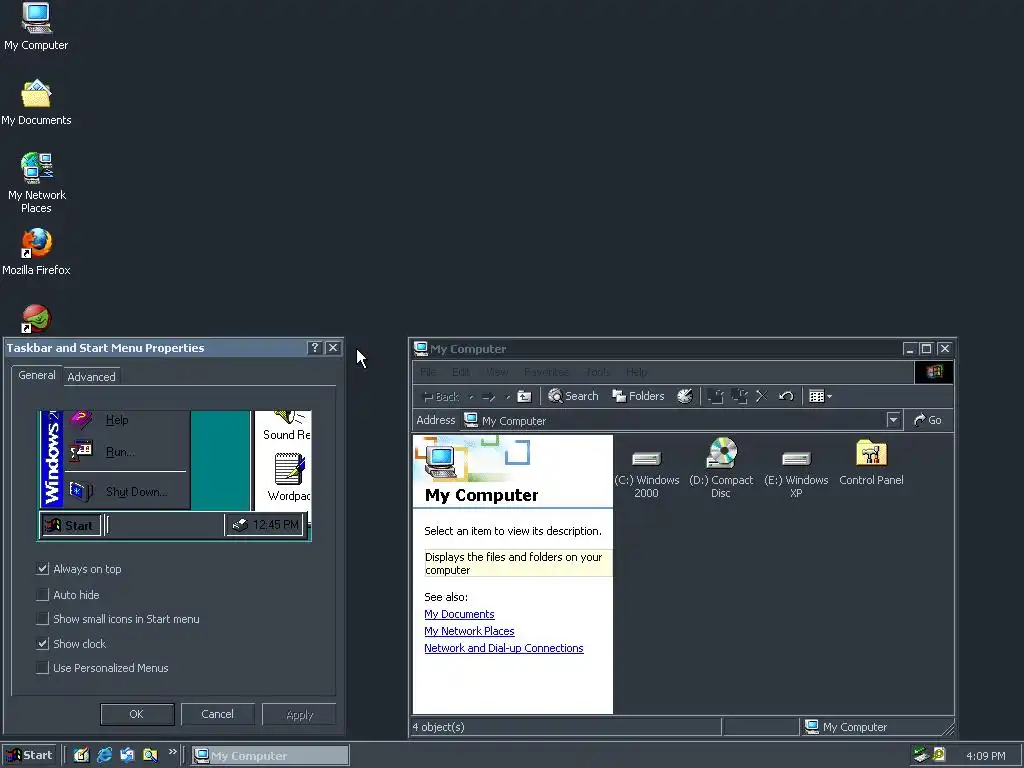Click the Start button on the taskbar
1024x768 pixels.
[30, 756]
